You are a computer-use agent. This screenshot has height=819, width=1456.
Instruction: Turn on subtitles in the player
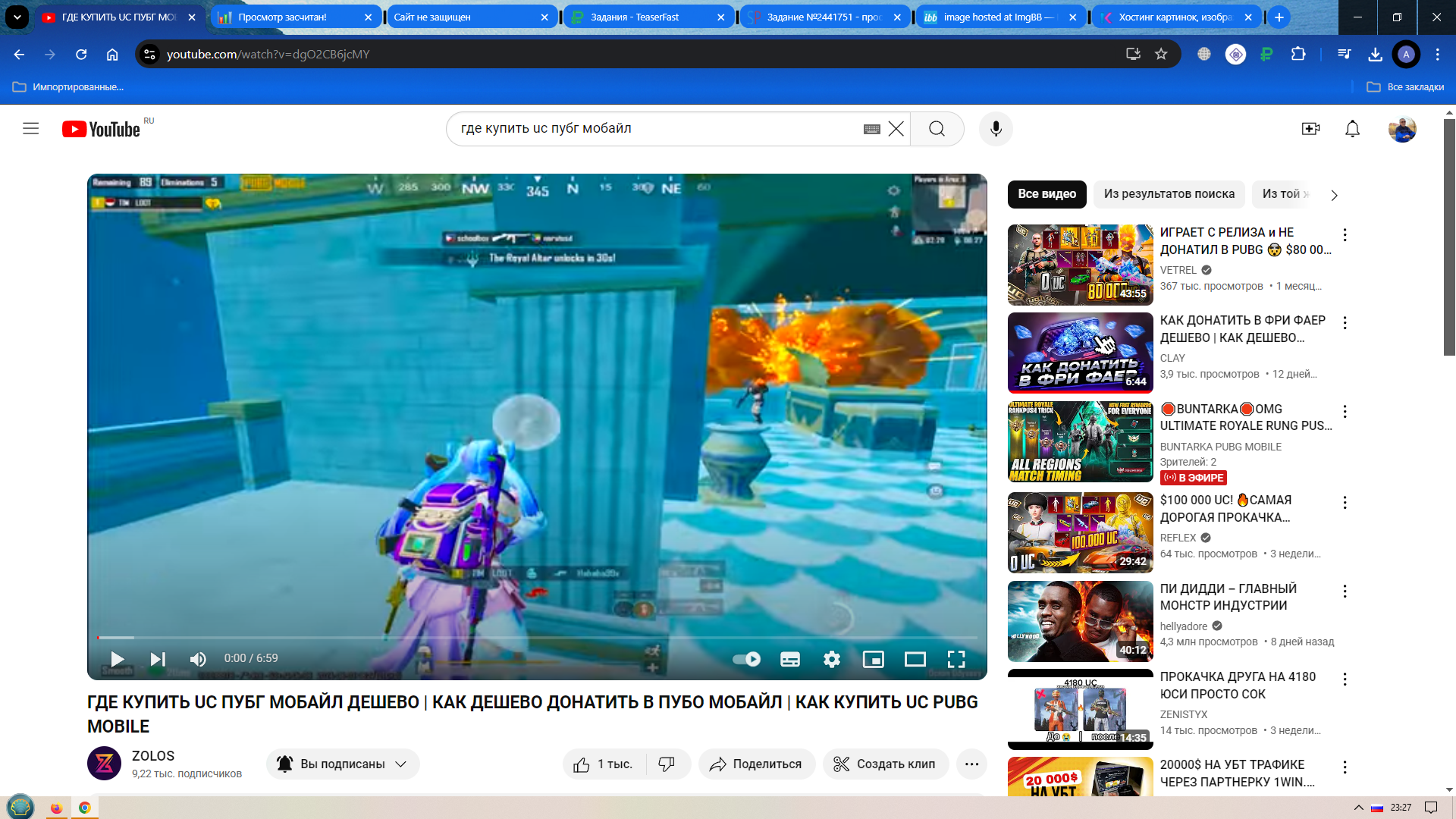790,659
